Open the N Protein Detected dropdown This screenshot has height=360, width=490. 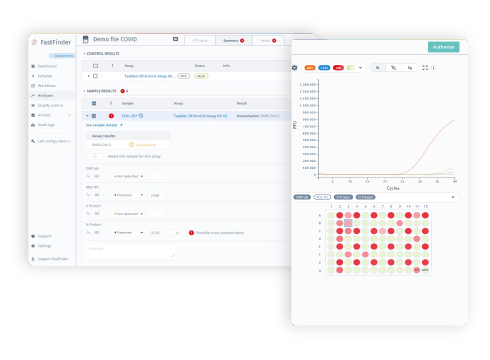[x=128, y=232]
